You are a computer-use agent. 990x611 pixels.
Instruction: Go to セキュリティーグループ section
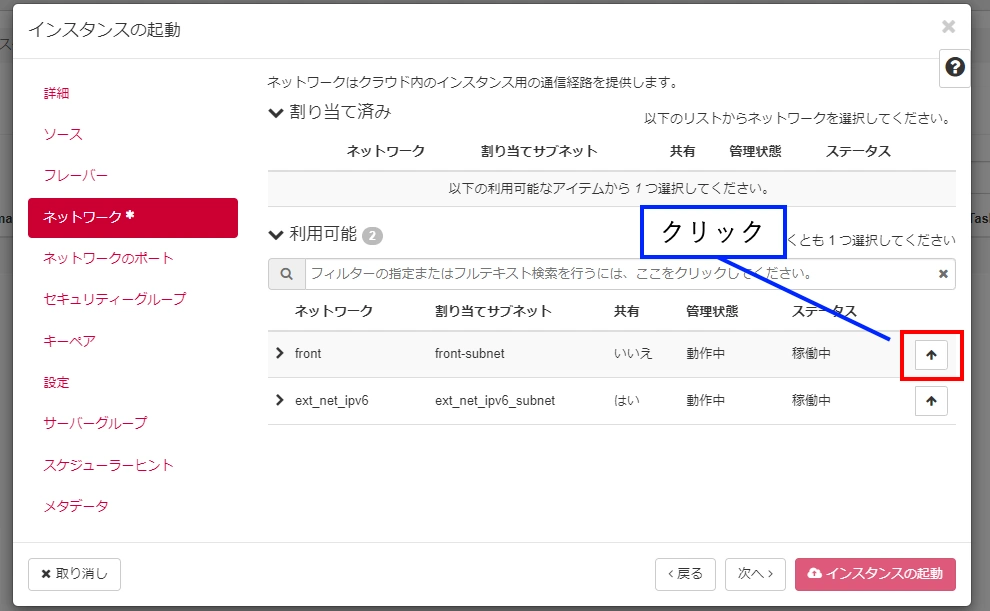[x=115, y=299]
